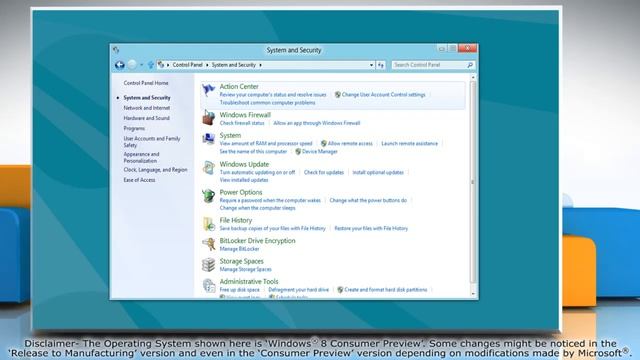
Task: Open the Administrative Tools icon
Action: tap(209, 285)
